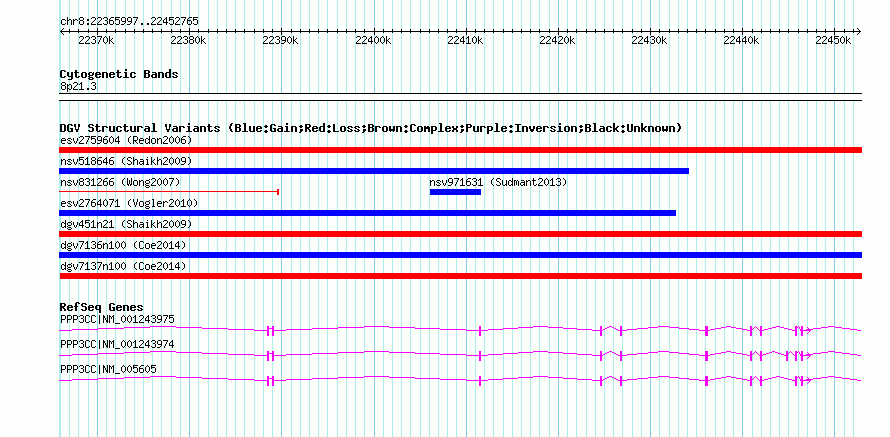
Task: Click the 22450k ruler tick label
Action: [x=833, y=40]
